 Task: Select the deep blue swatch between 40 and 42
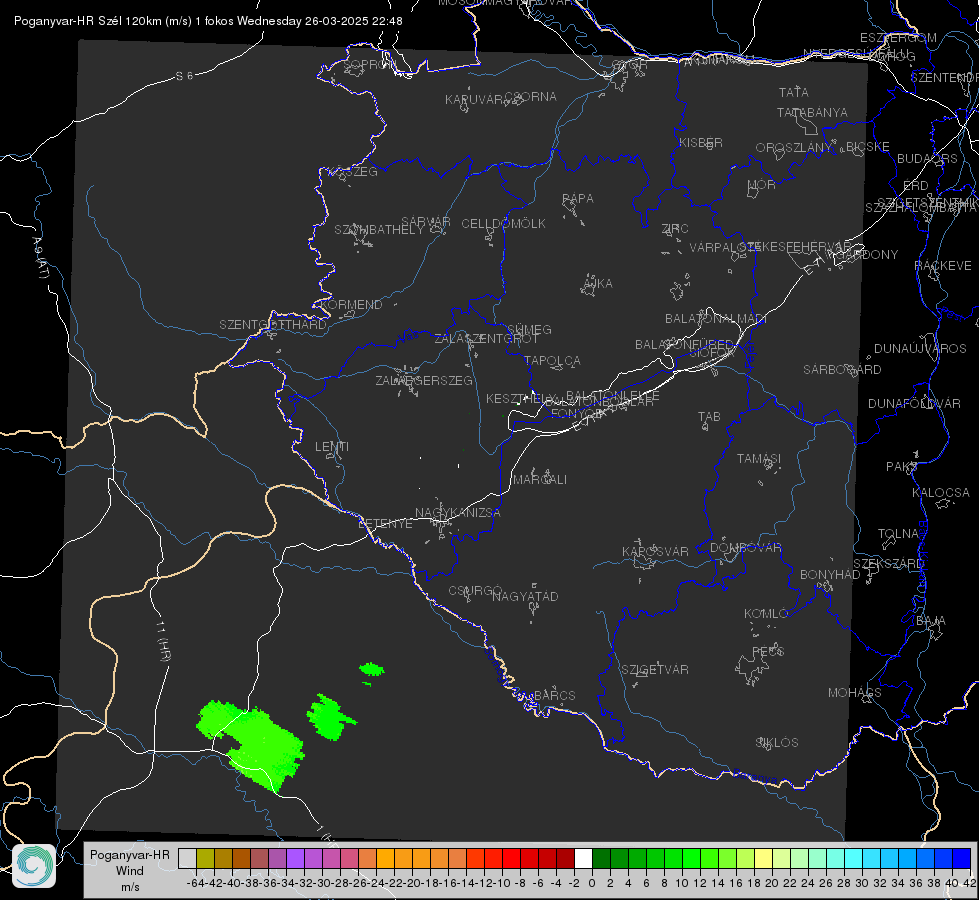click(961, 858)
